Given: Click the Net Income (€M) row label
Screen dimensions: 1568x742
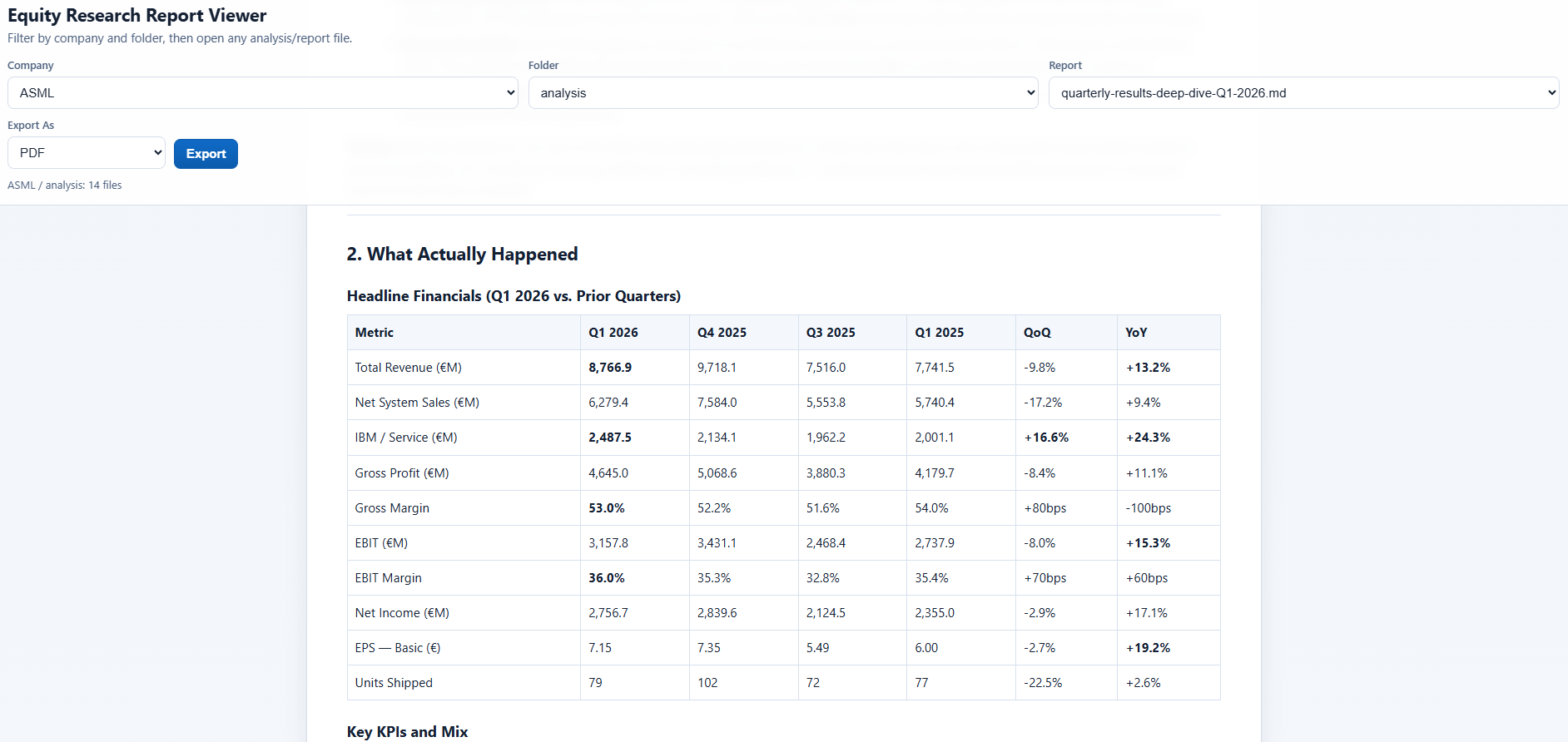Looking at the screenshot, I should click(402, 613).
